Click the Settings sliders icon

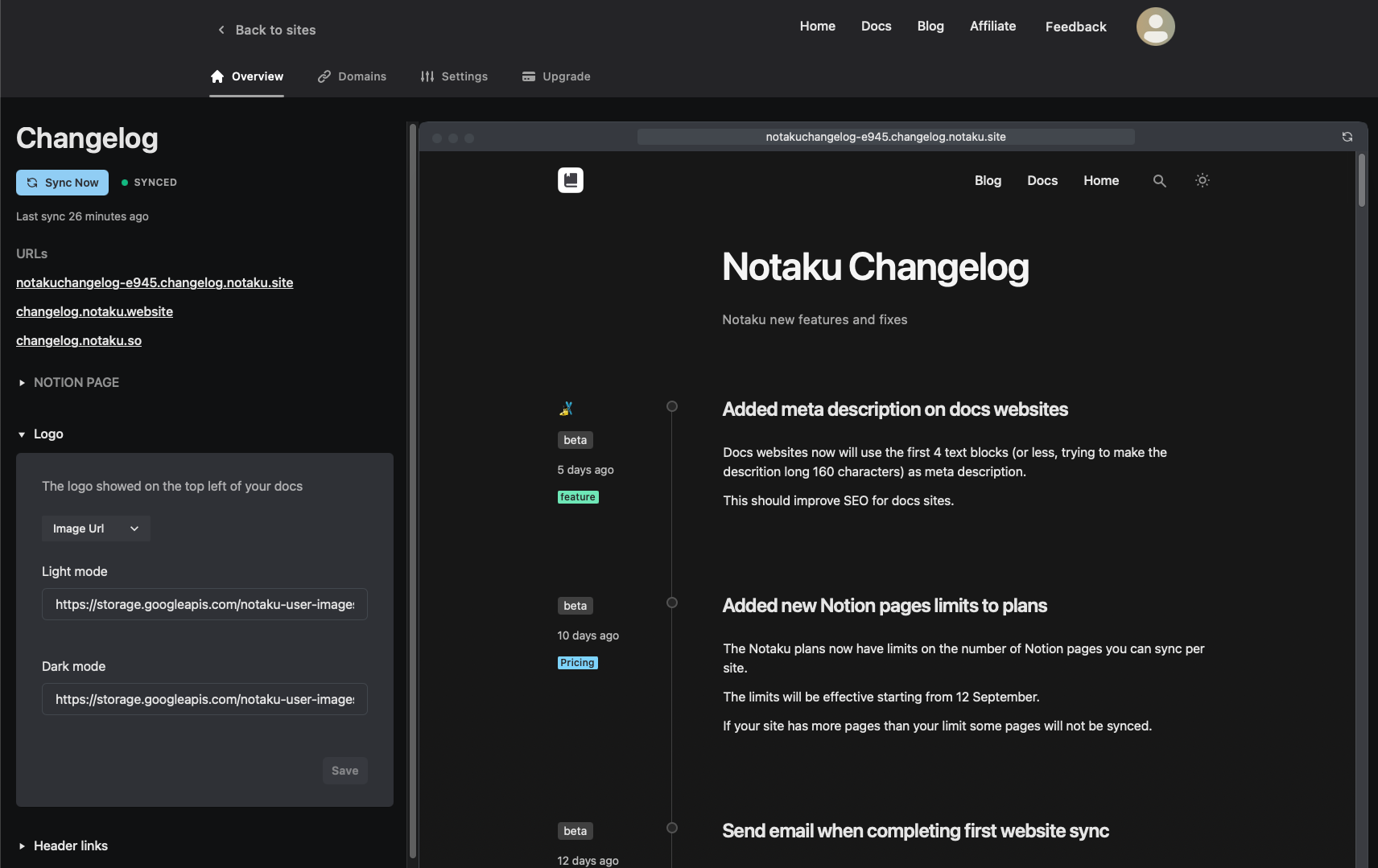tap(427, 76)
